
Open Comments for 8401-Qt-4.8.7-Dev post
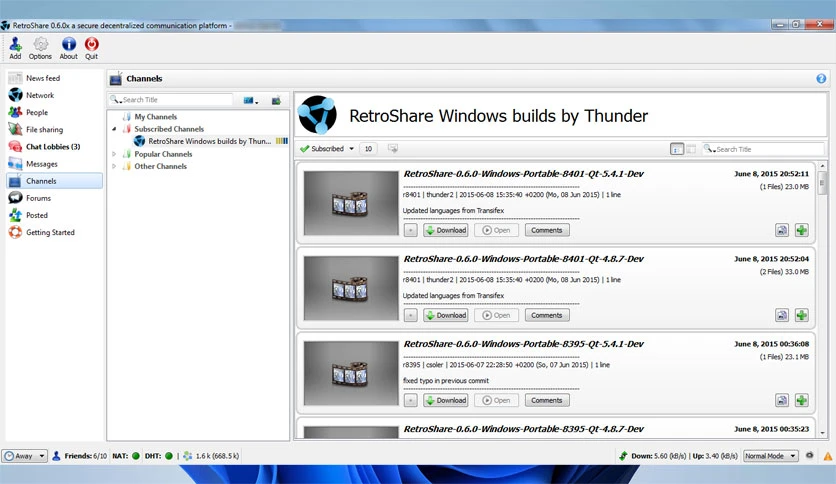[x=547, y=315]
